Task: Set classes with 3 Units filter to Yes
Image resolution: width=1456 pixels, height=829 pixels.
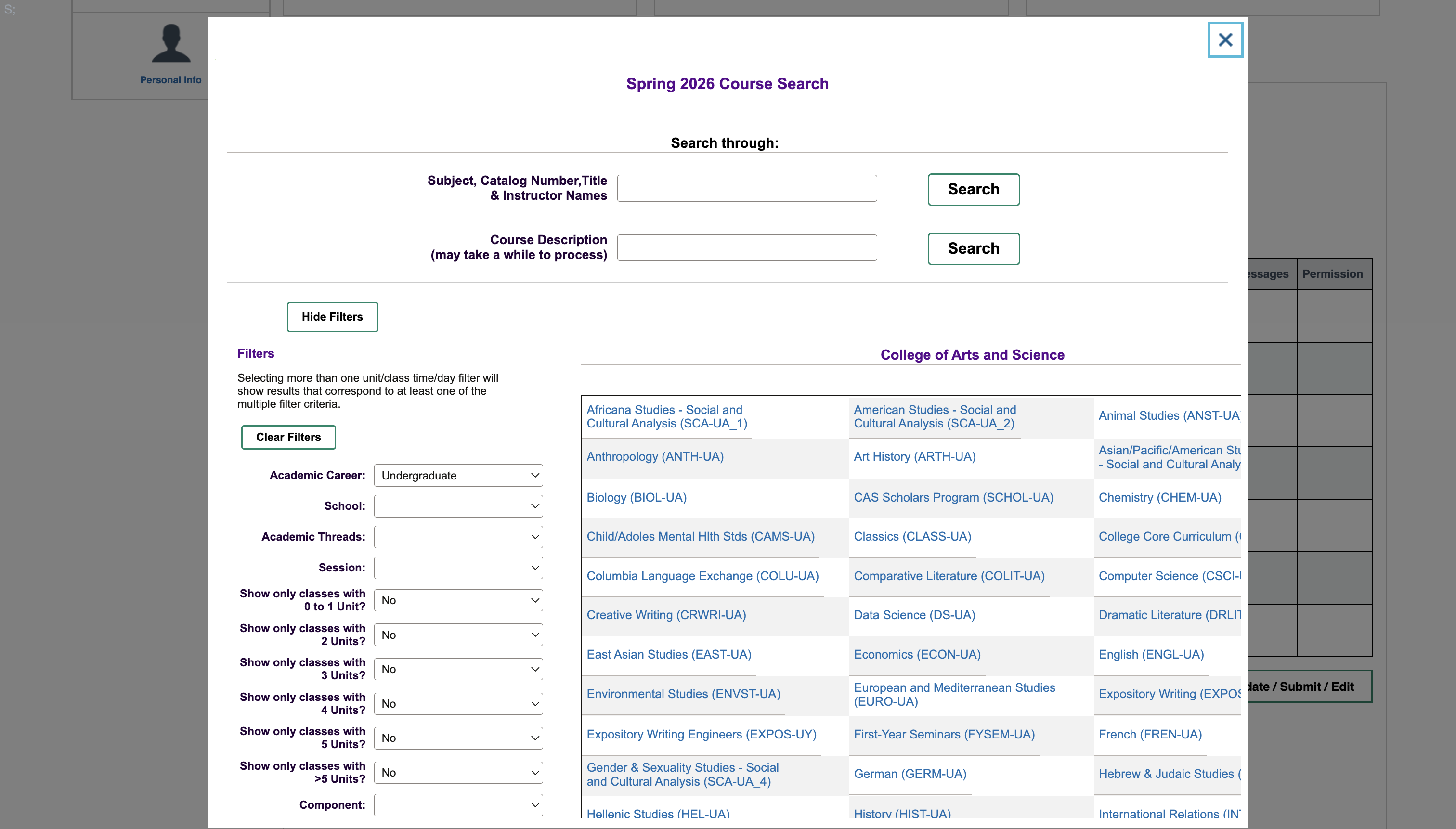Action: pyautogui.click(x=457, y=669)
